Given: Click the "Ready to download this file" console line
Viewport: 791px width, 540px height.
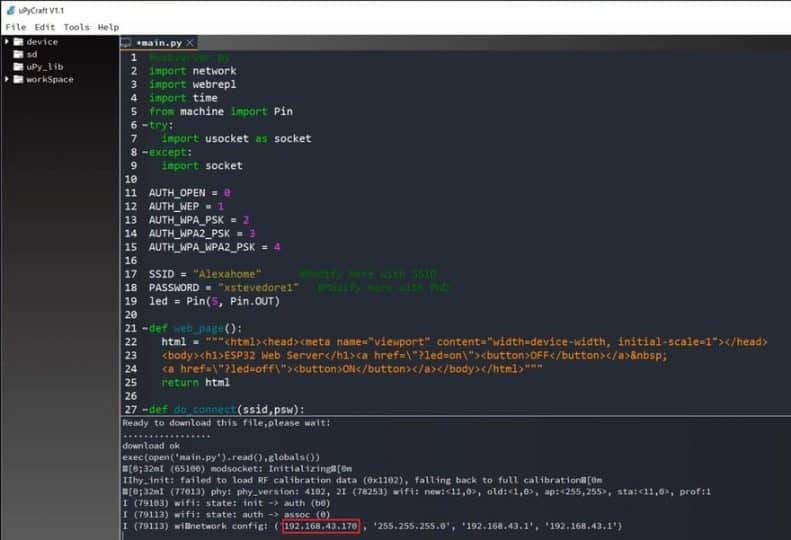Looking at the screenshot, I should pos(226,423).
